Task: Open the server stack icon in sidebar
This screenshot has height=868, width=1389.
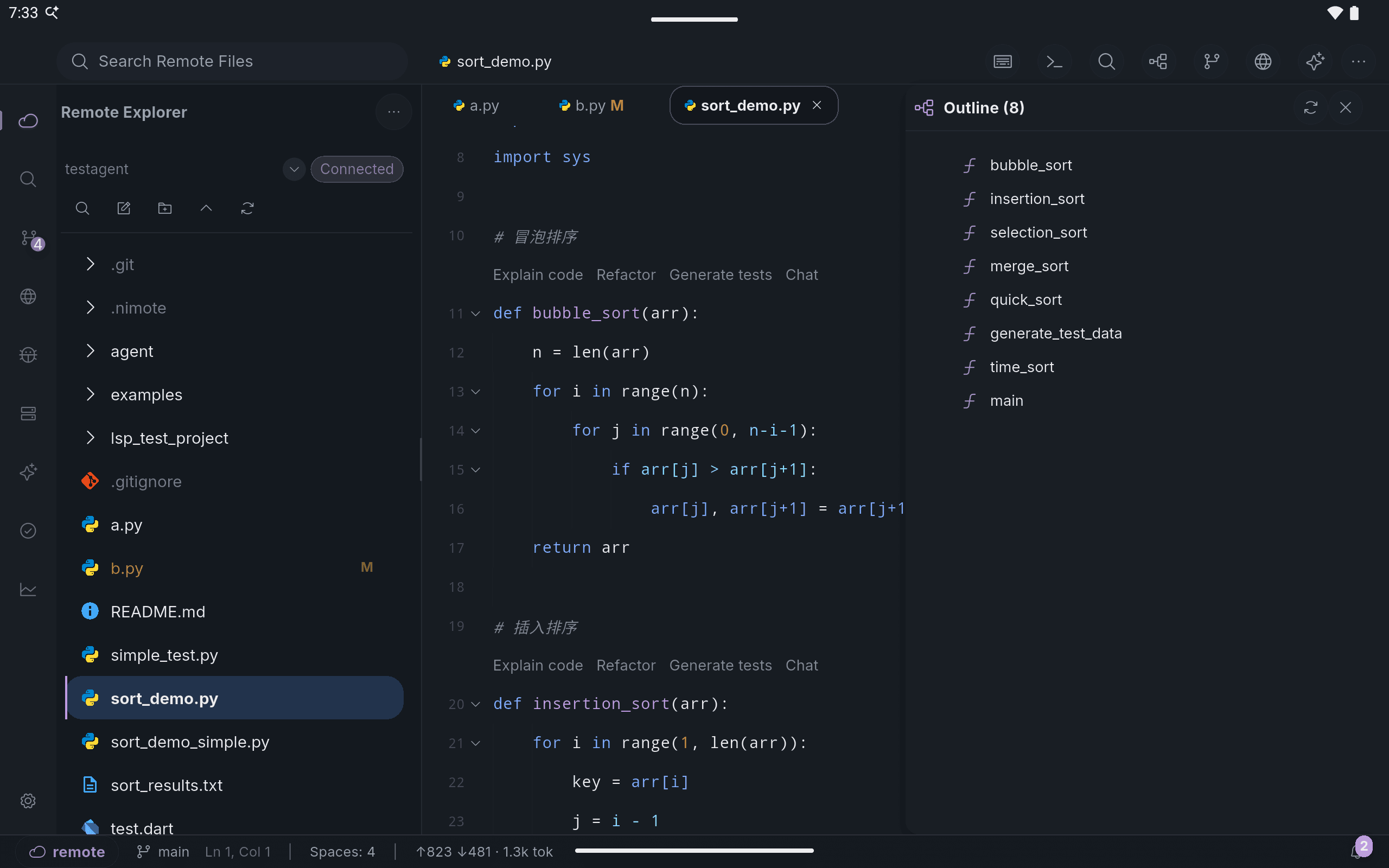Action: (x=28, y=413)
